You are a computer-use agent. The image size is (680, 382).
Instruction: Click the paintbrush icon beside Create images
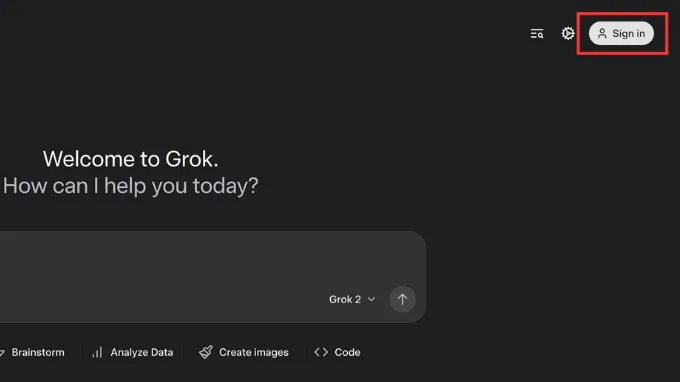(x=206, y=352)
